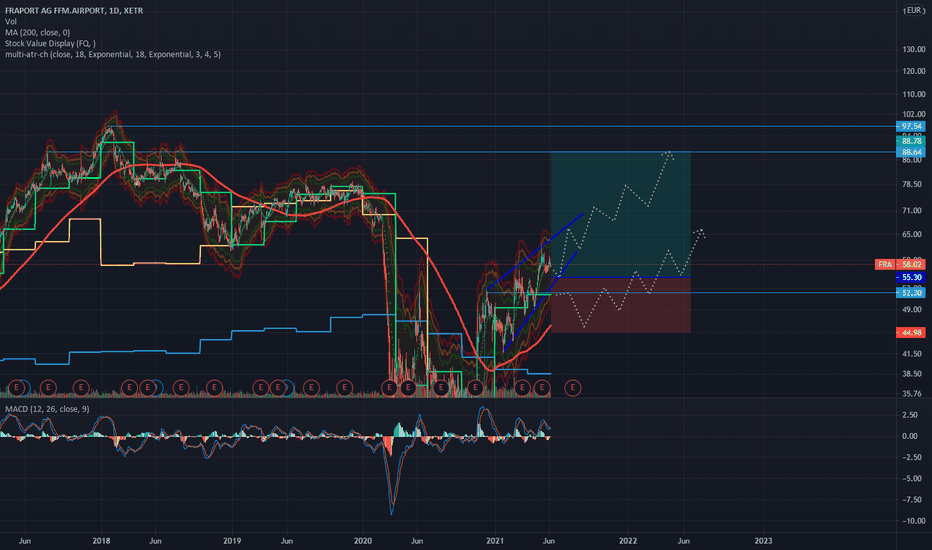
Task: Click the 52.30 horizontal line price label
Action: tap(911, 293)
